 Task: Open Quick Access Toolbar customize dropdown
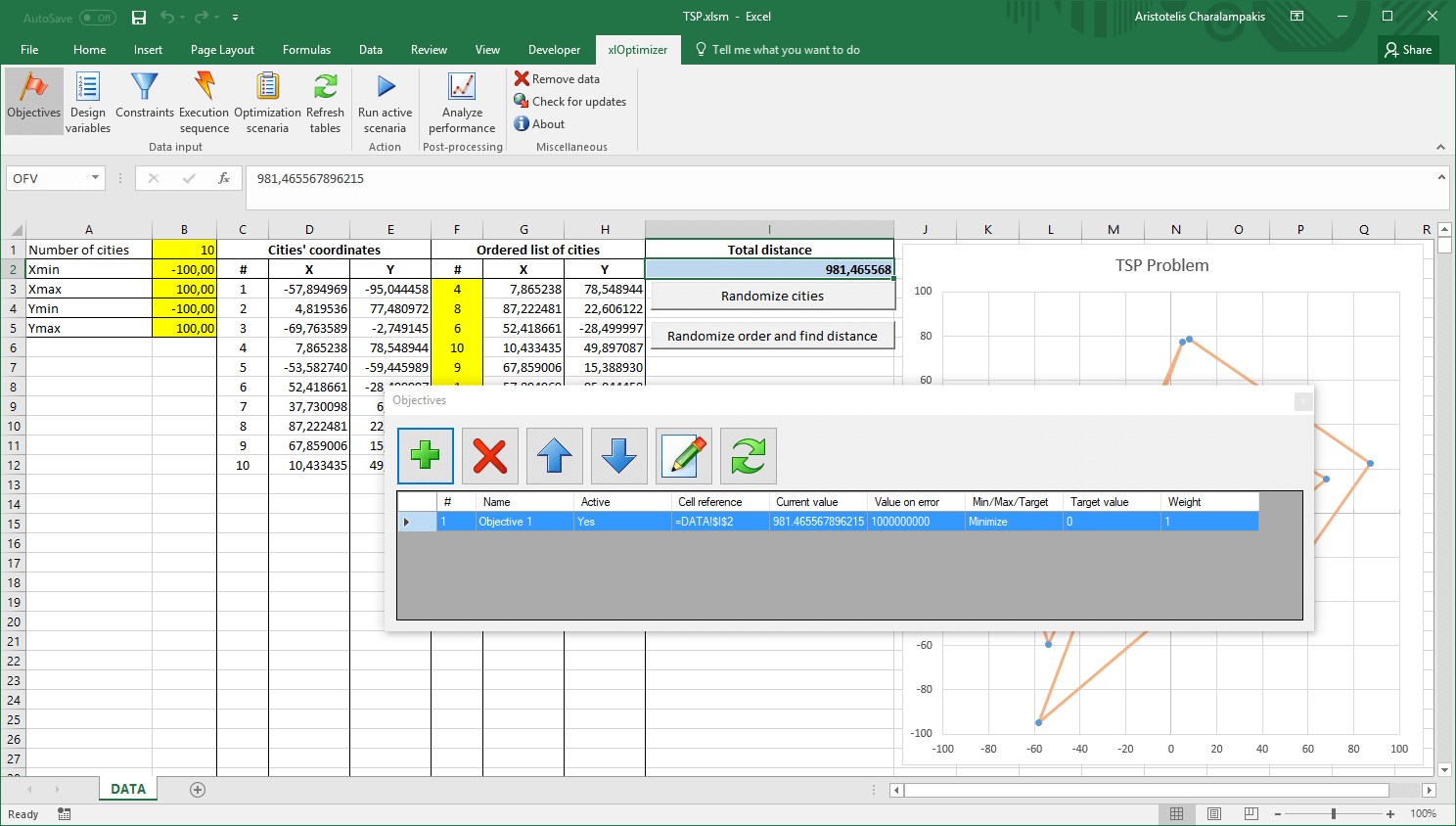[x=236, y=18]
